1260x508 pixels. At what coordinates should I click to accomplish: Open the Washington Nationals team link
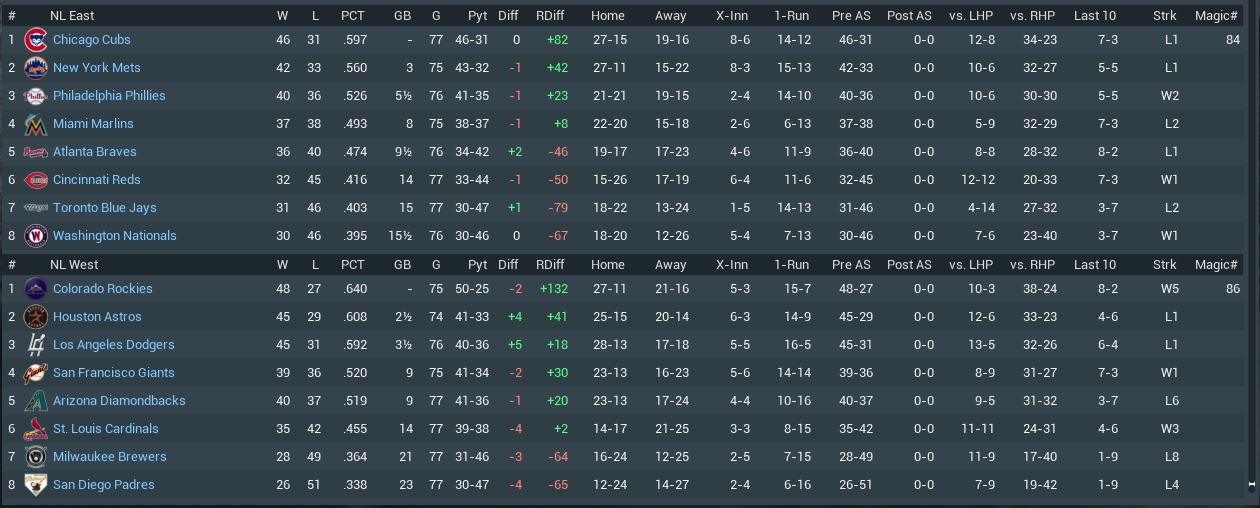[x=114, y=236]
